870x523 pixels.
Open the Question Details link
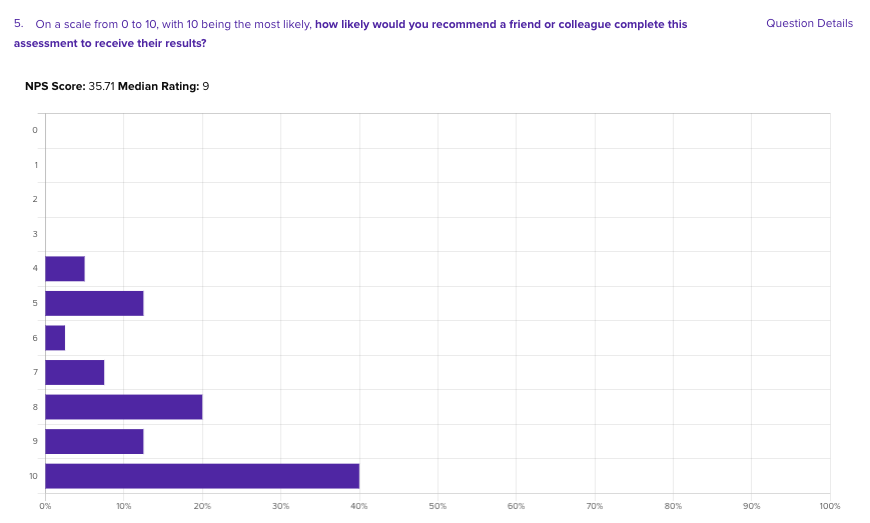[809, 23]
